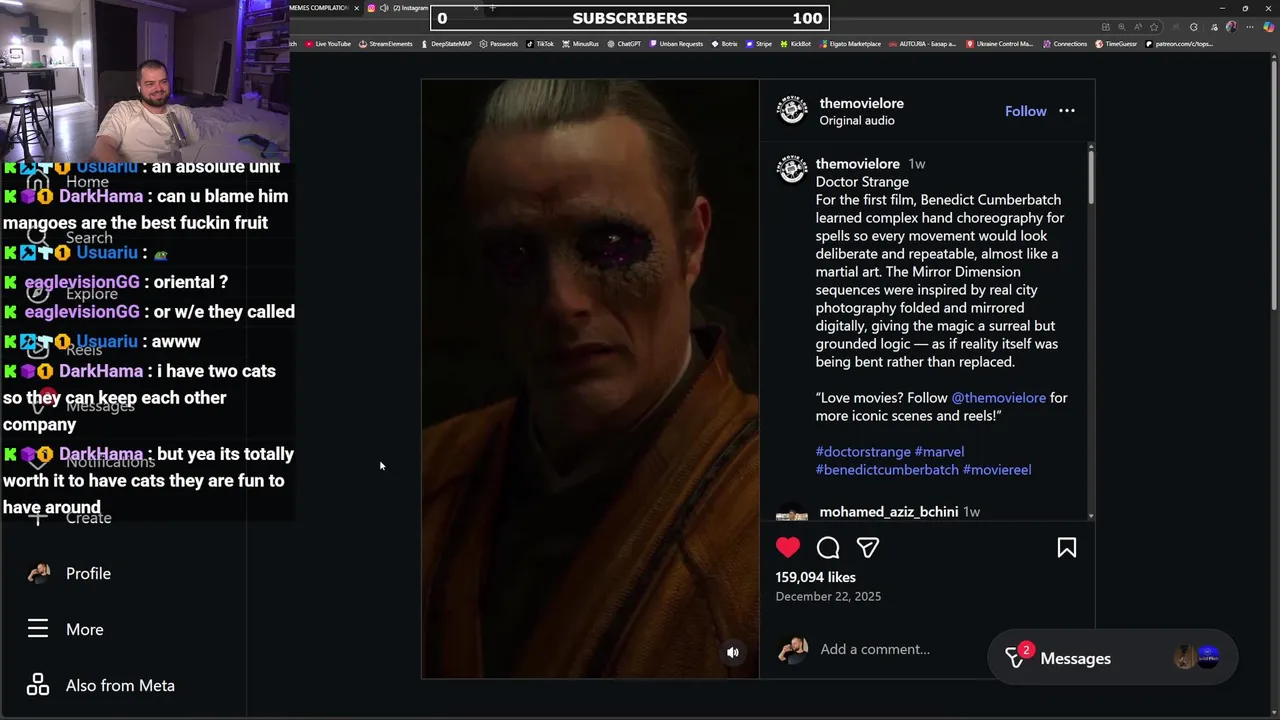
Task: Open the Passwords bookmark
Action: click(498, 44)
